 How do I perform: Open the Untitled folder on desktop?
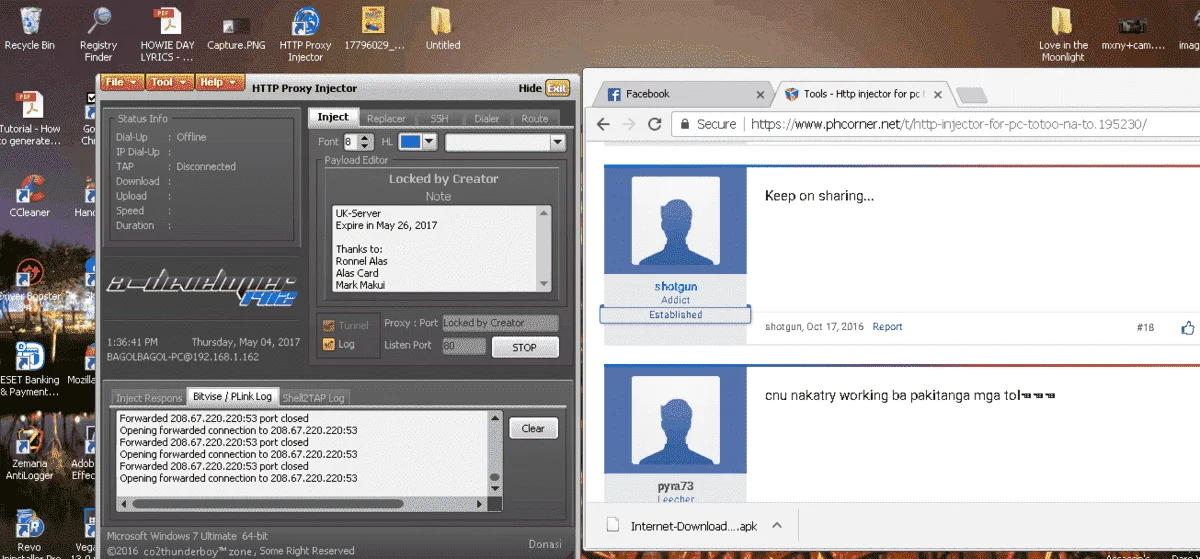(x=443, y=28)
